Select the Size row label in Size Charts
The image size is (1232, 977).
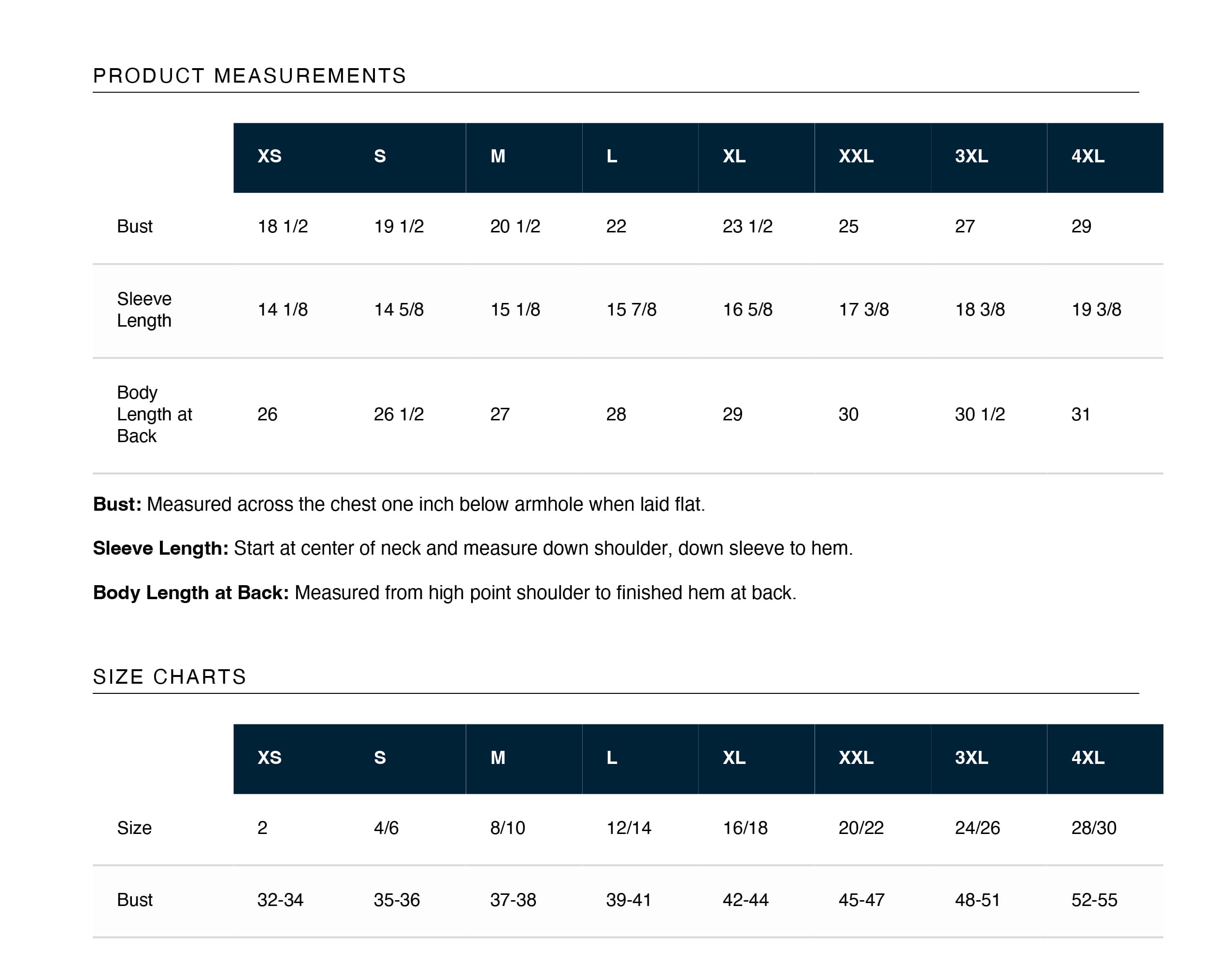click(134, 828)
